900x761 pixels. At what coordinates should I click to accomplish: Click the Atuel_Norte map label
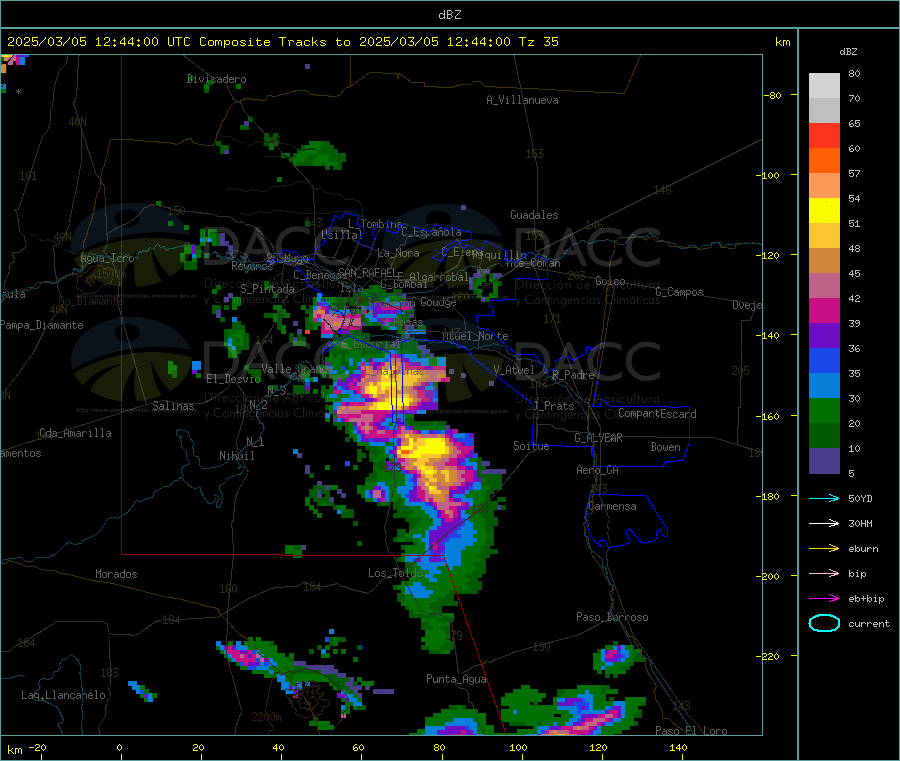(475, 336)
